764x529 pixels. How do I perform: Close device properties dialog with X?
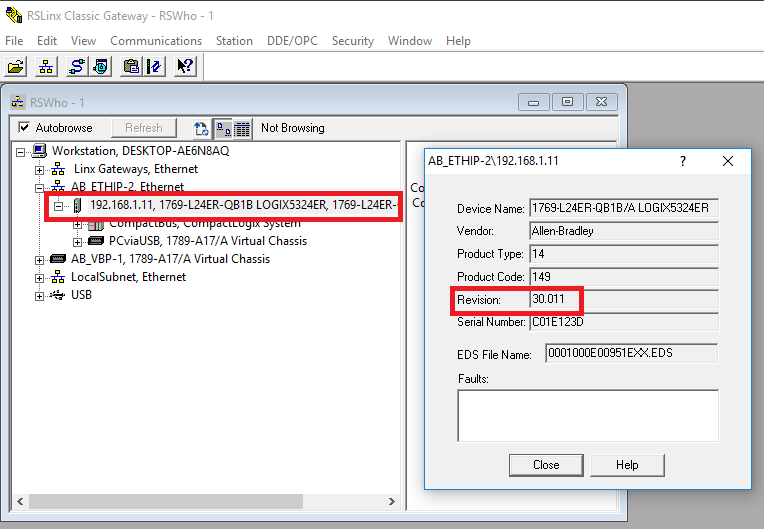(x=728, y=161)
